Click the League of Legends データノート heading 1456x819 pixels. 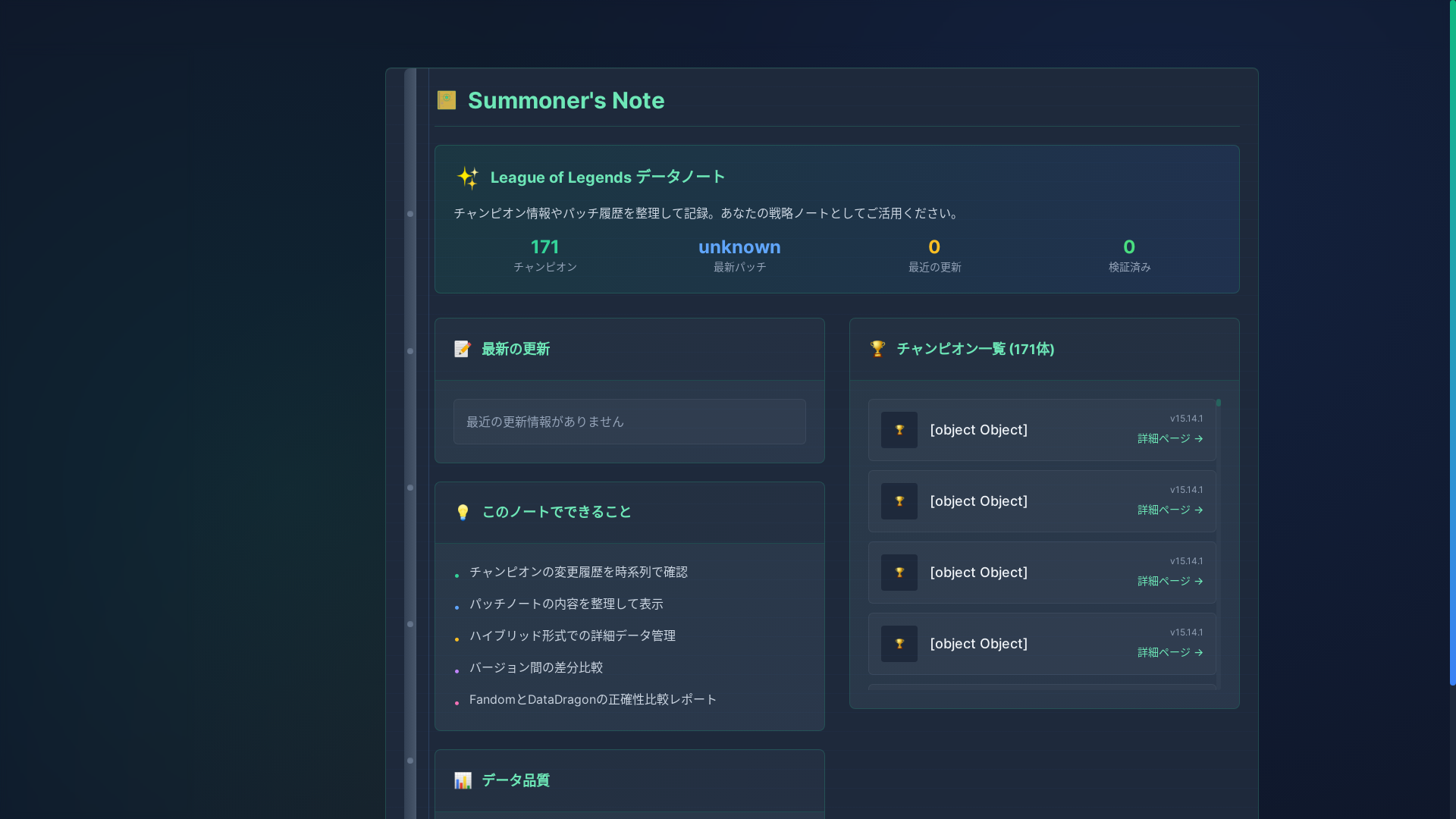[607, 177]
